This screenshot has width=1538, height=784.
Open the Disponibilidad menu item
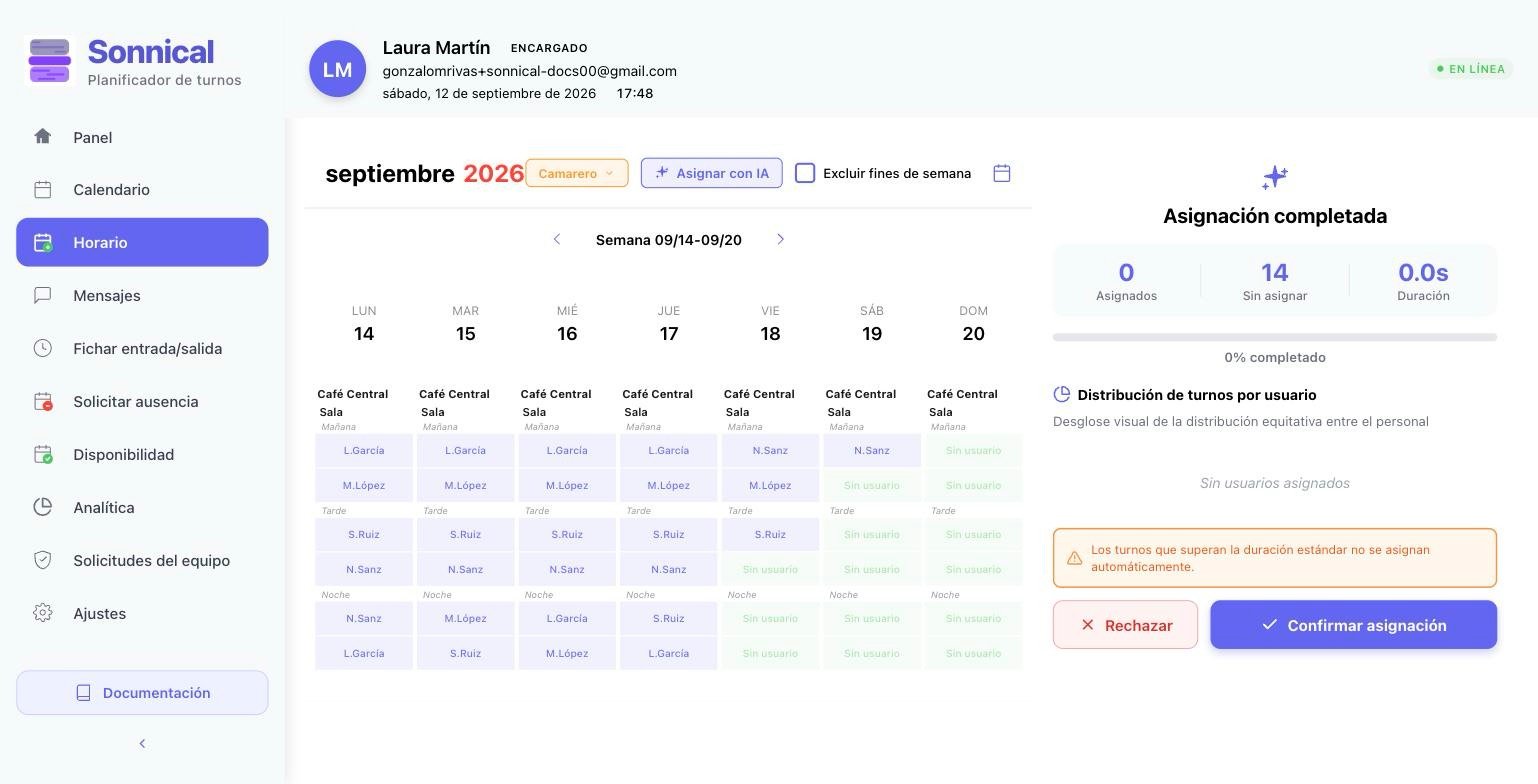point(142,454)
